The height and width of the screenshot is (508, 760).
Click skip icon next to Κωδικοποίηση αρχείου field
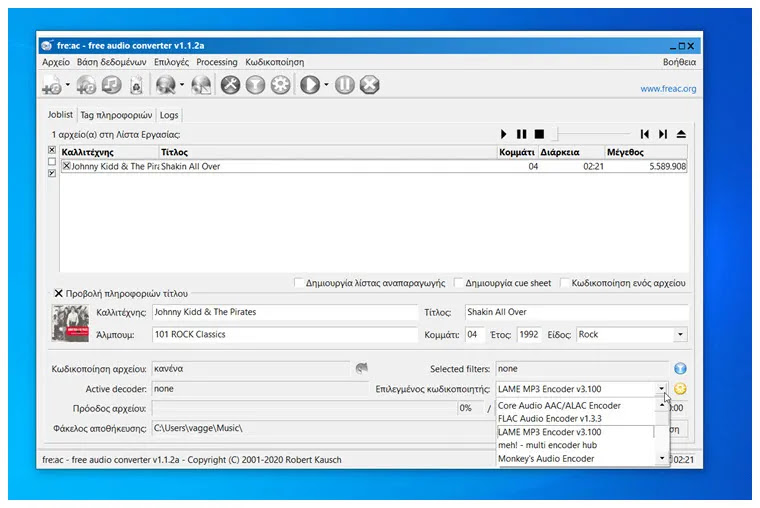(362, 368)
